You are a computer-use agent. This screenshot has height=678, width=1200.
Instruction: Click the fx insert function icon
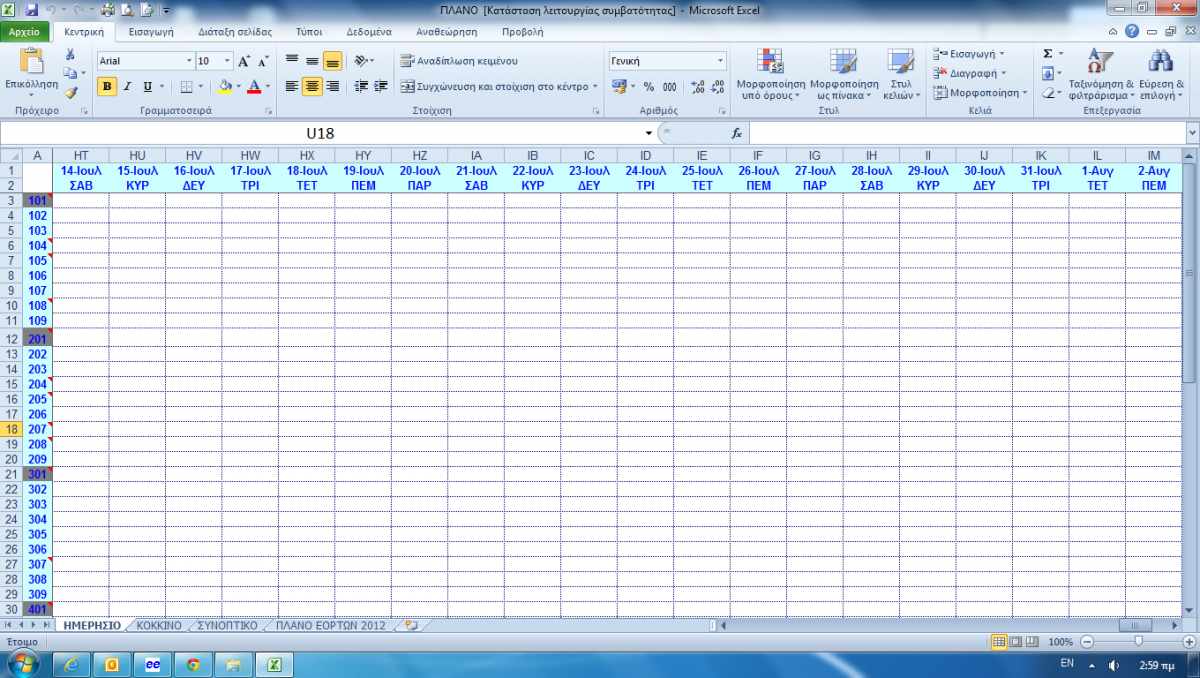(x=737, y=133)
